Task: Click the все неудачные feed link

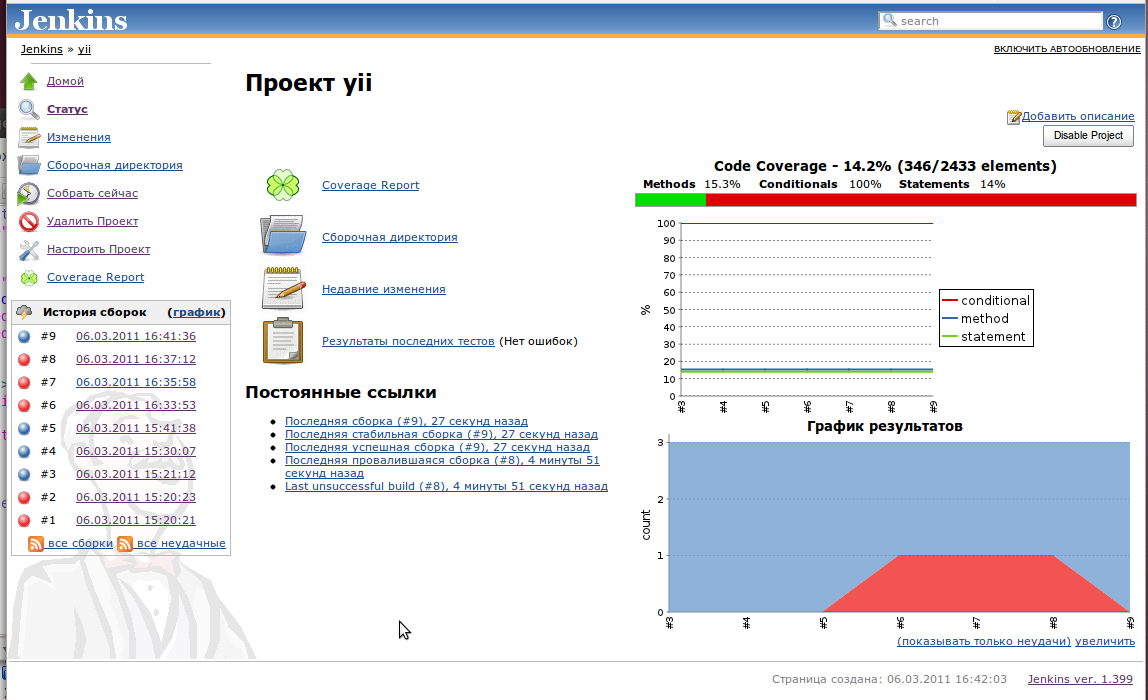Action: coord(181,543)
